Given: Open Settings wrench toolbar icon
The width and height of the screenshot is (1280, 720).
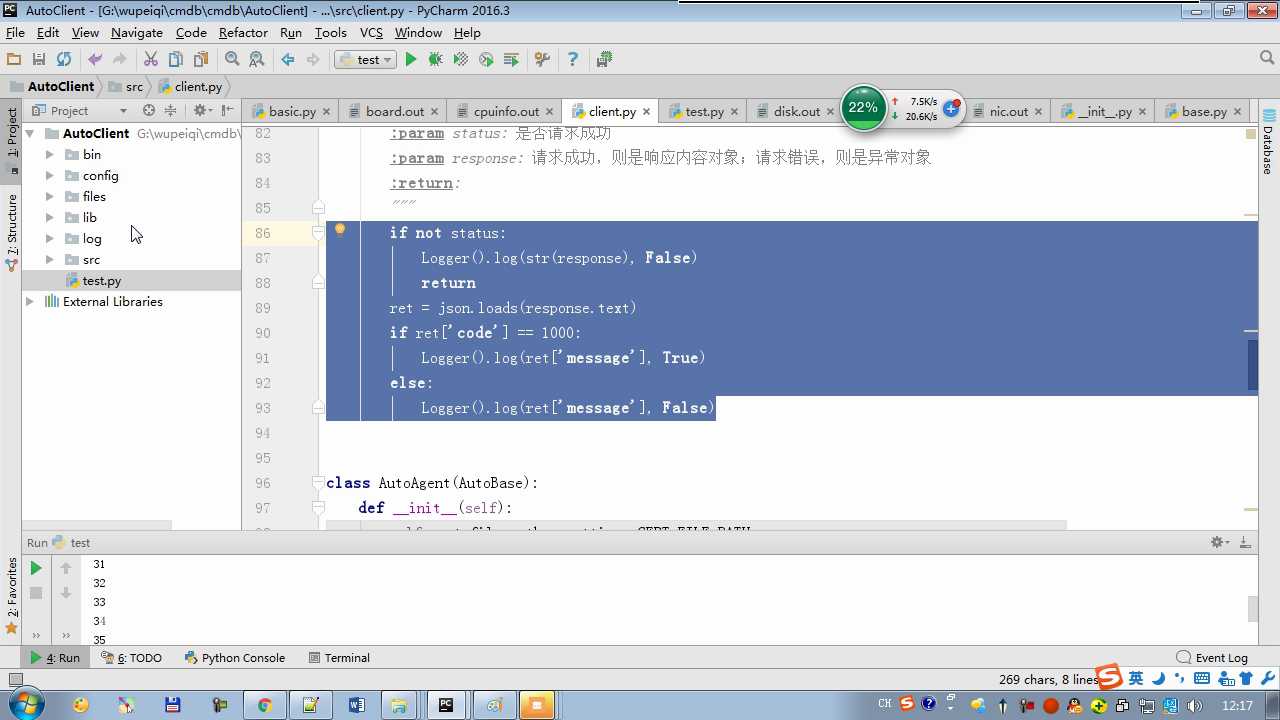Looking at the screenshot, I should (542, 60).
